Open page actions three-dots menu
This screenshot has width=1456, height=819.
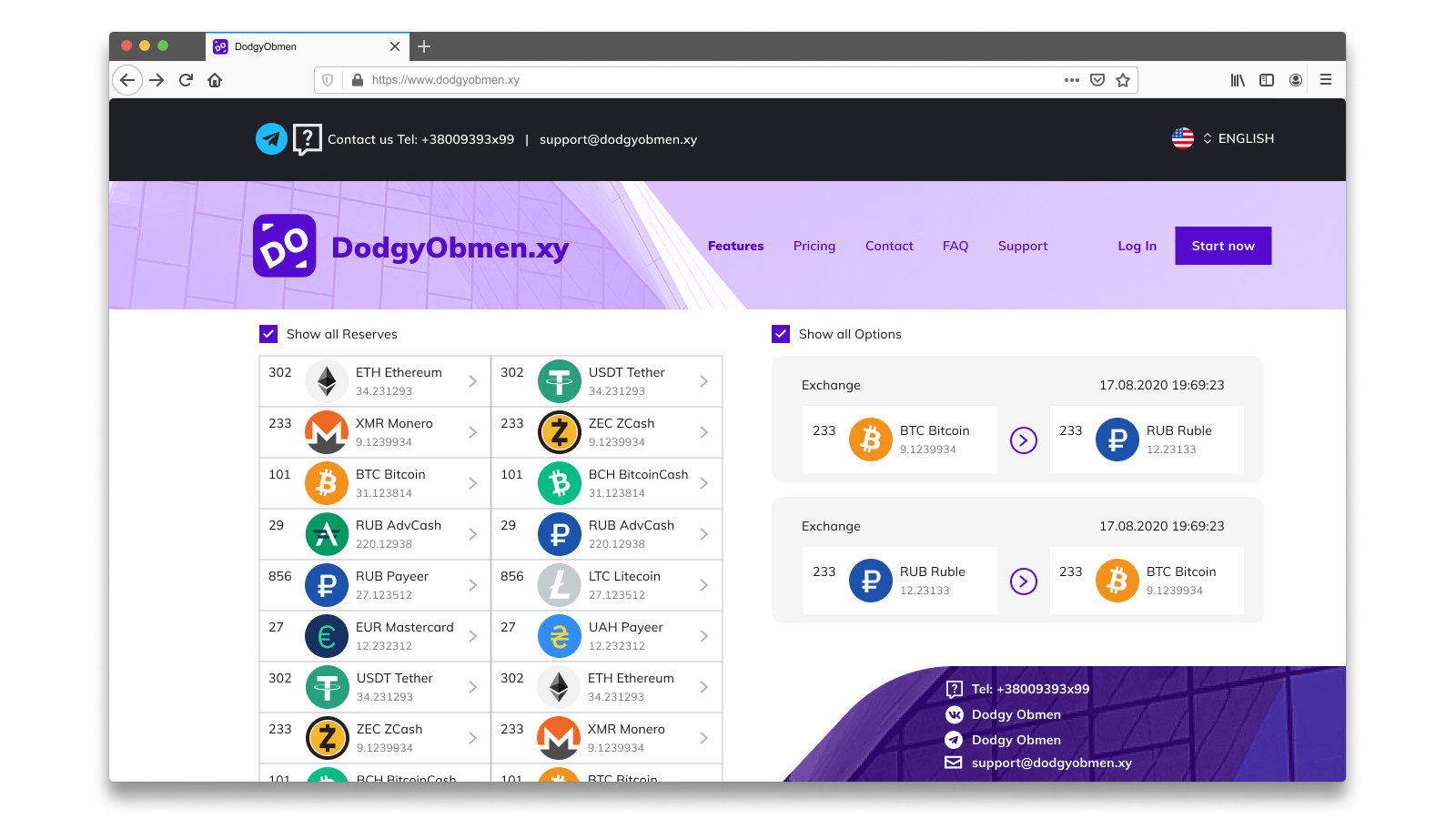1072,80
